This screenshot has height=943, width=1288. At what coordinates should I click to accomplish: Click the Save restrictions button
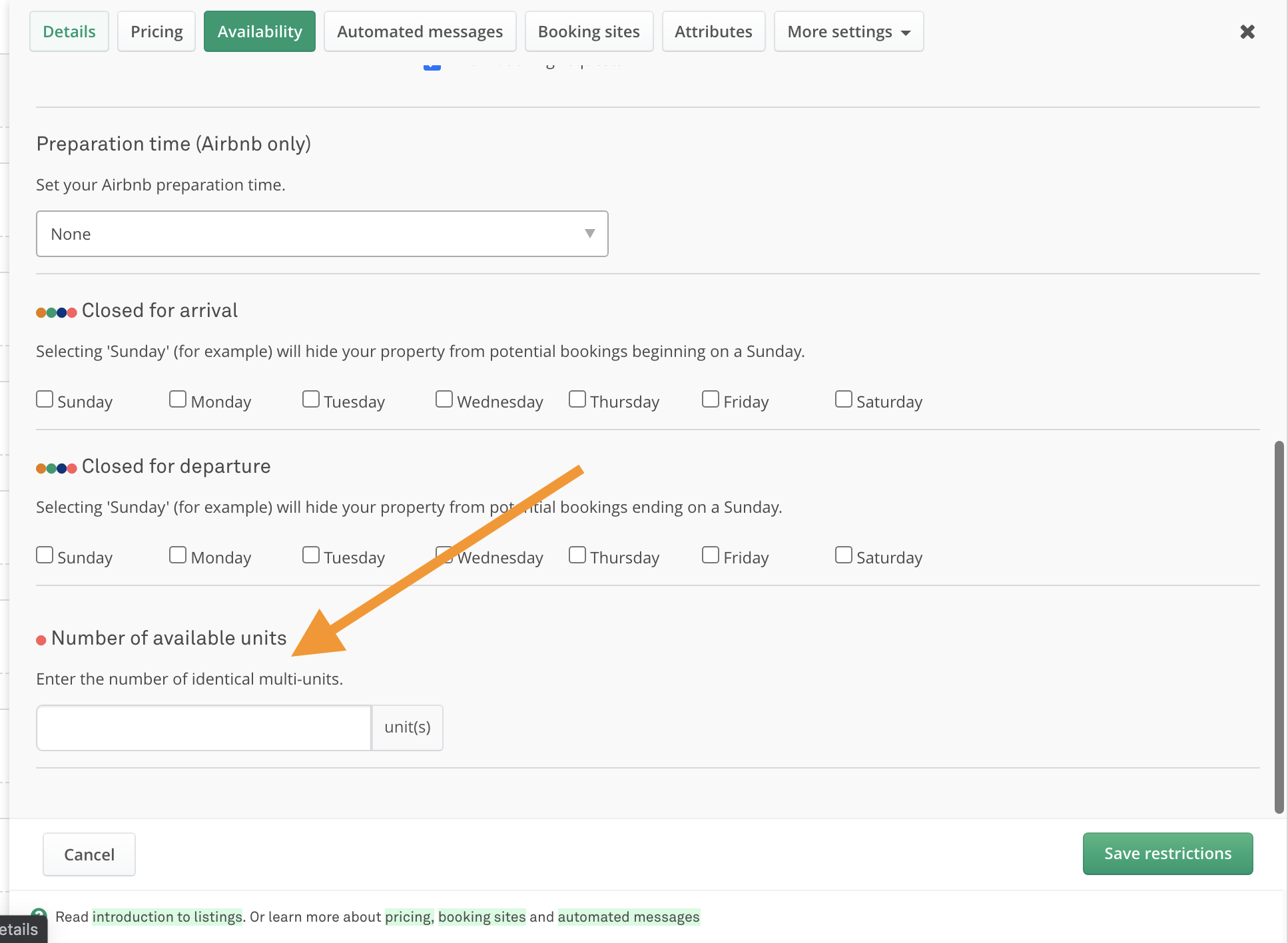point(1167,853)
